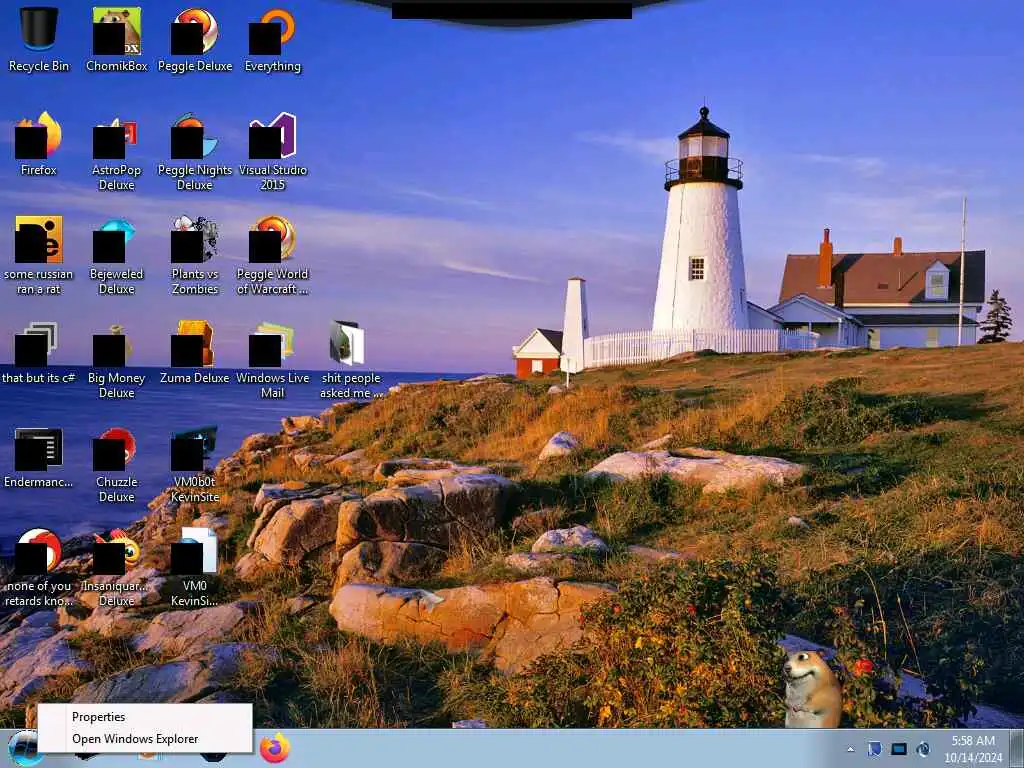Select the VM0b0t KevinSite desktop icon
Image resolution: width=1024 pixels, height=768 pixels.
click(195, 464)
